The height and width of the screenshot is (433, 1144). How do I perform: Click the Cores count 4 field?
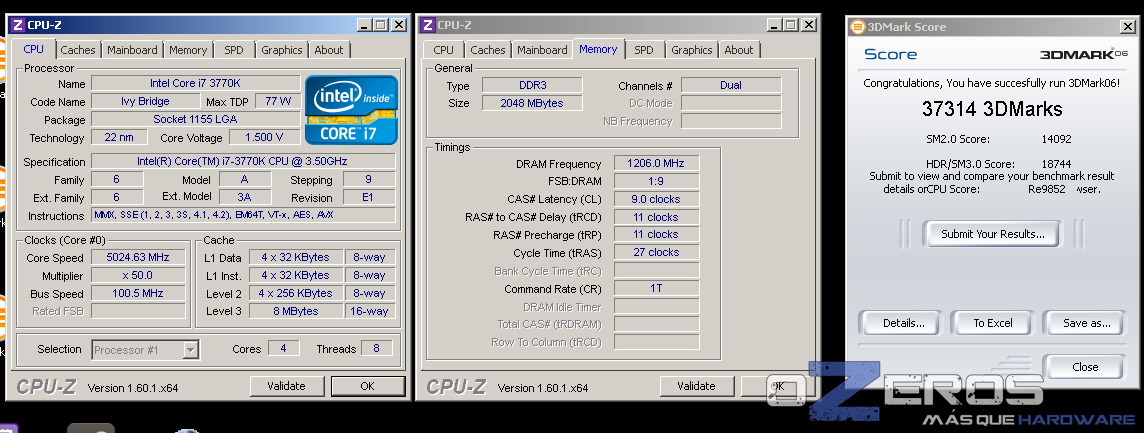[x=283, y=348]
